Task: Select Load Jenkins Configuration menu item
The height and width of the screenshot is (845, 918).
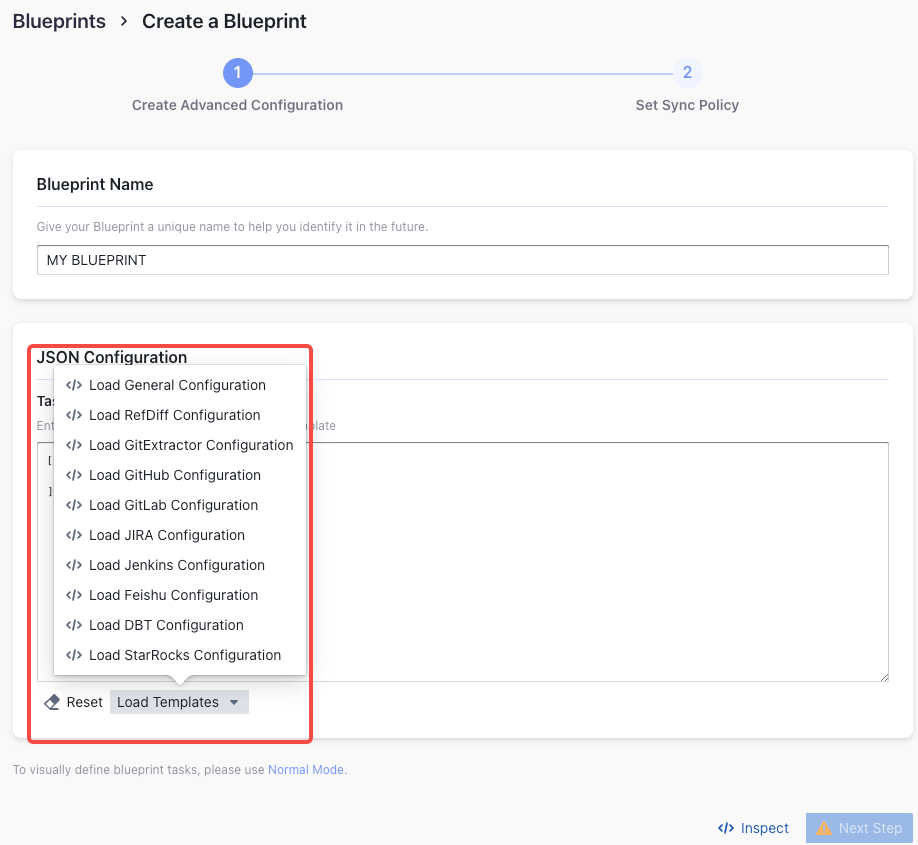Action: pyautogui.click(x=176, y=565)
